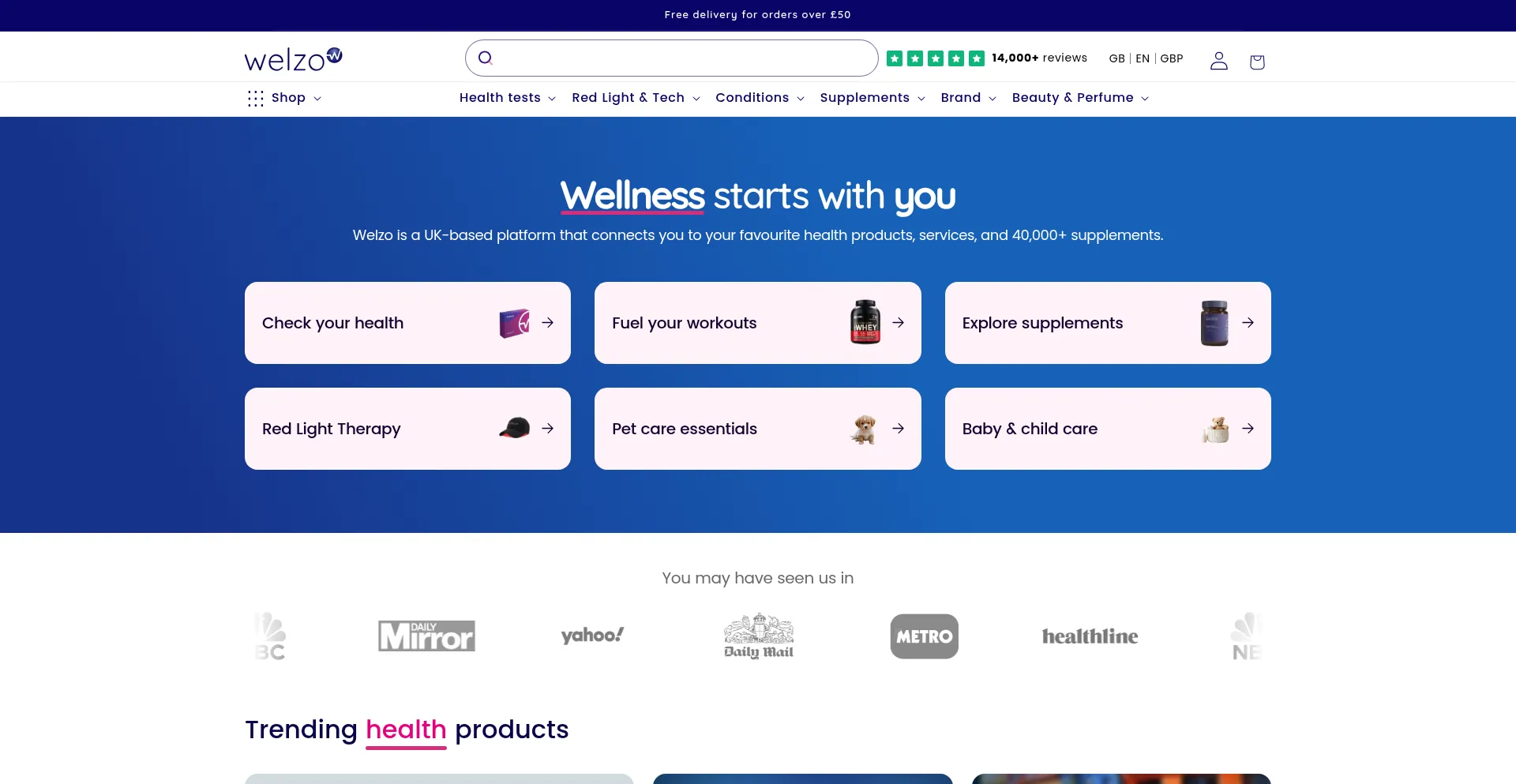Screen dimensions: 1516x784
Task: Click the yahoo! logo
Action: (x=592, y=636)
